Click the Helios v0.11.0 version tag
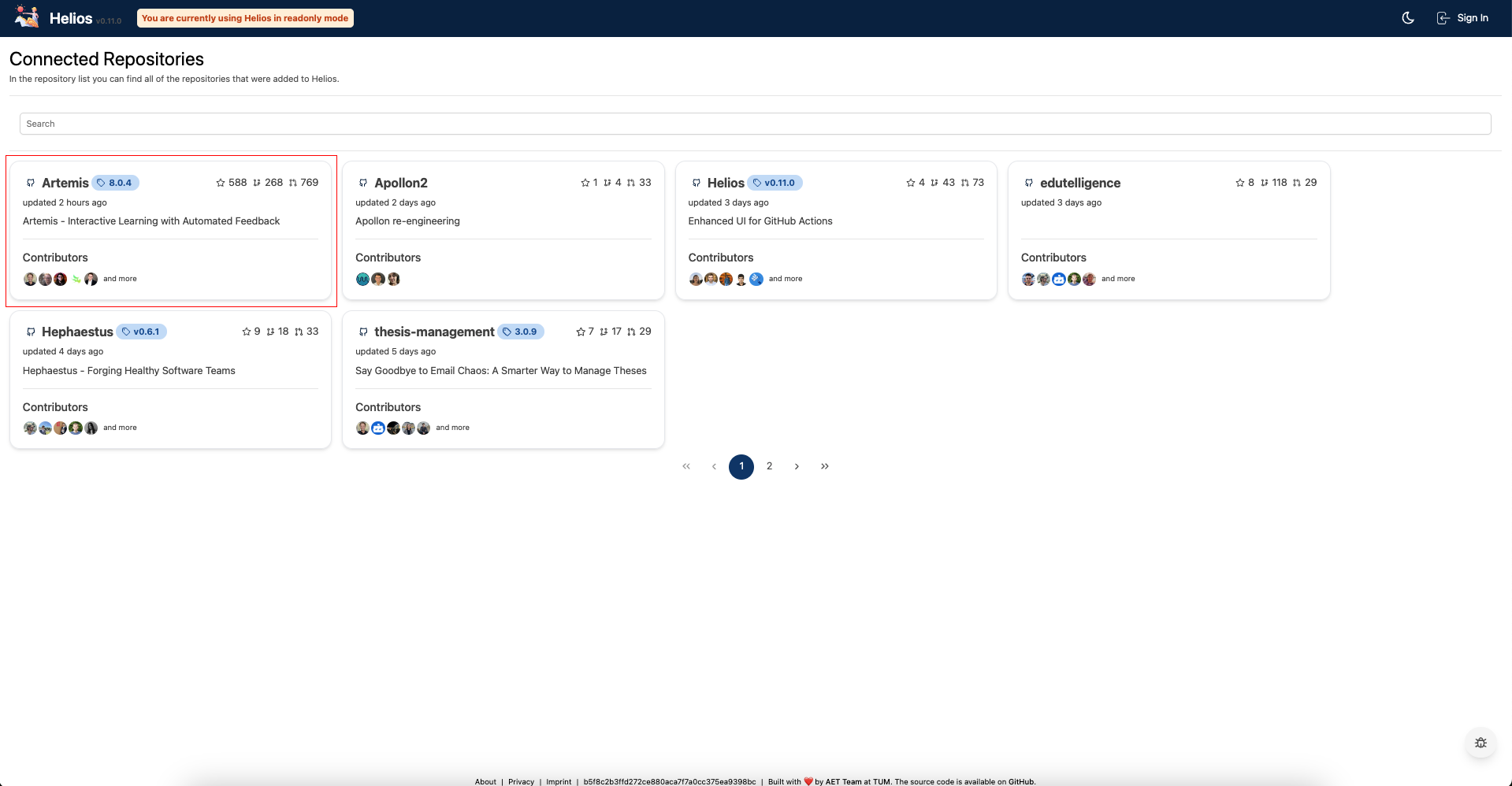1512x786 pixels. (x=775, y=183)
